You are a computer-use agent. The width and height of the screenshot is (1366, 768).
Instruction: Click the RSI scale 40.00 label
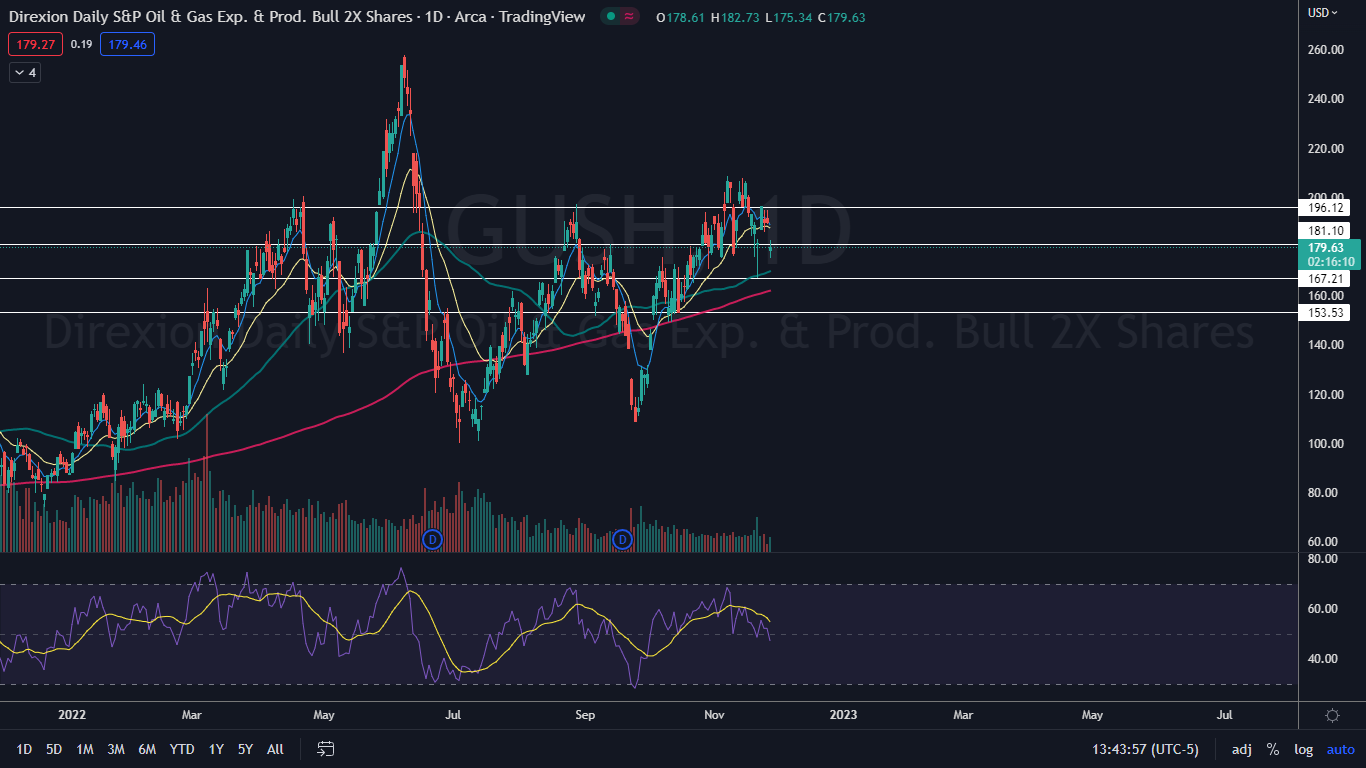tap(1321, 659)
